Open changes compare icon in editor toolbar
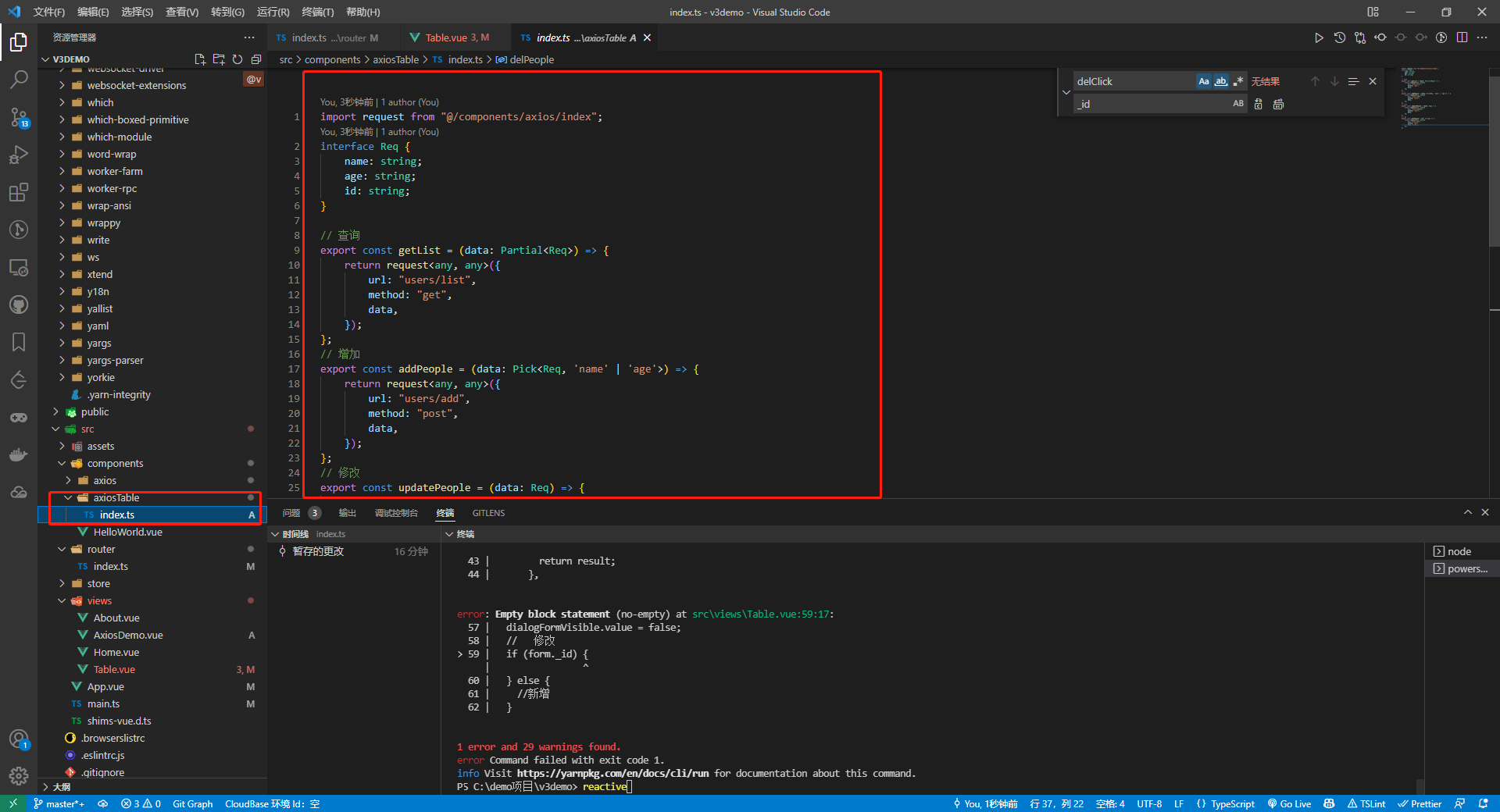Image resolution: width=1500 pixels, height=812 pixels. [x=1360, y=37]
